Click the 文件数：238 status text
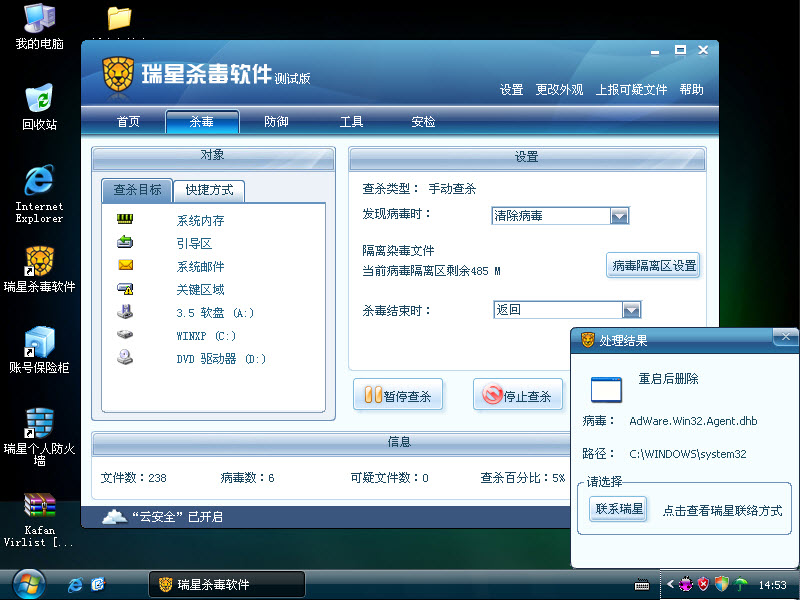Viewport: 800px width, 600px height. [x=134, y=478]
